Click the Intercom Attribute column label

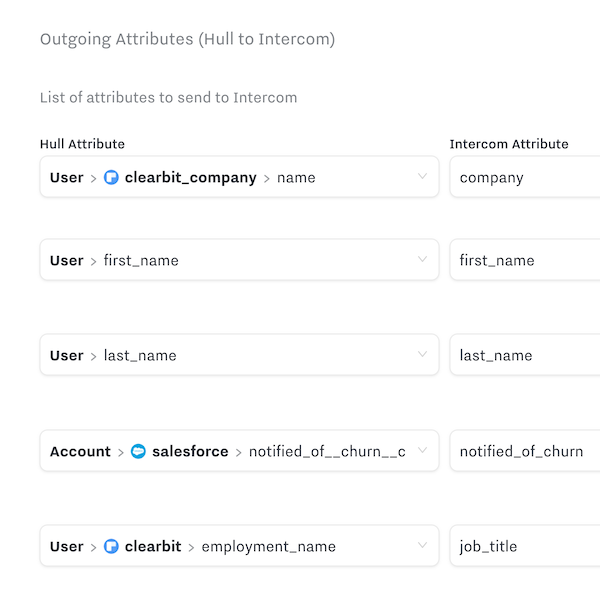point(509,144)
